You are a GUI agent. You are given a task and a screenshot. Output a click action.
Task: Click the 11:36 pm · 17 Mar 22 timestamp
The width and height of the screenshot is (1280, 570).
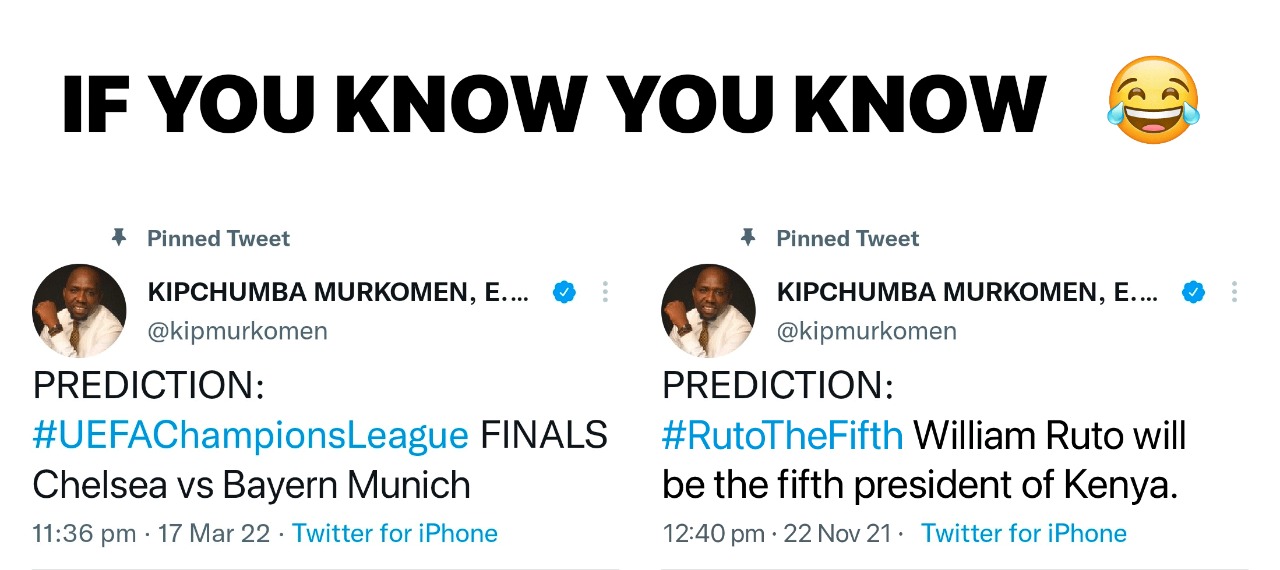(151, 534)
